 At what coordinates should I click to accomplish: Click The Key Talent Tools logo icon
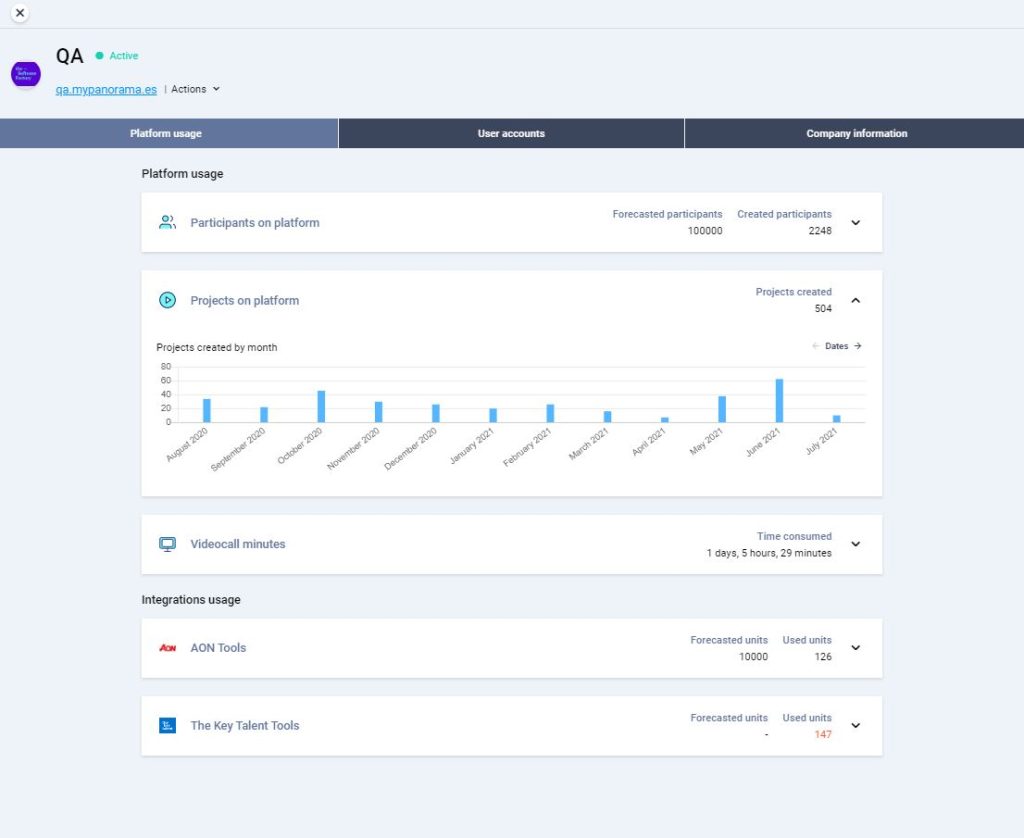click(168, 726)
